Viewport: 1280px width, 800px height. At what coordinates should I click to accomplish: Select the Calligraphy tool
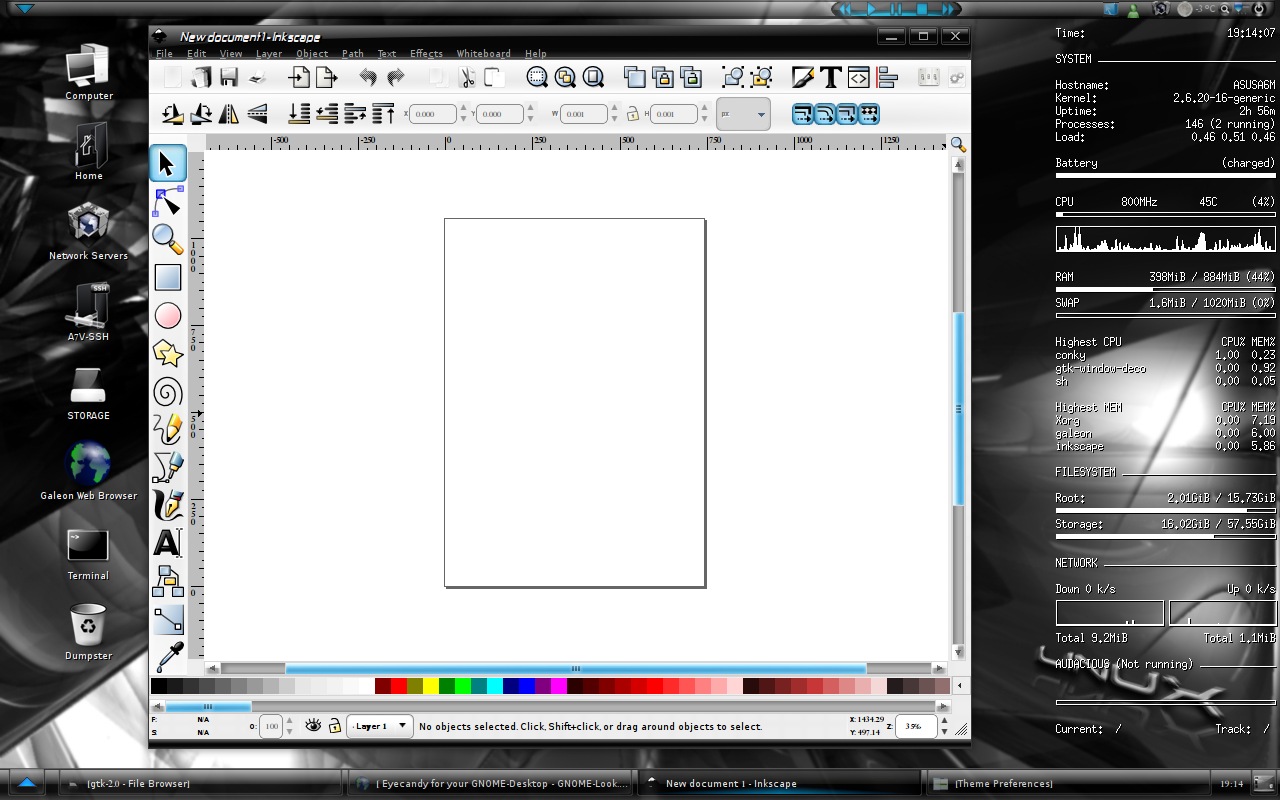click(x=167, y=505)
